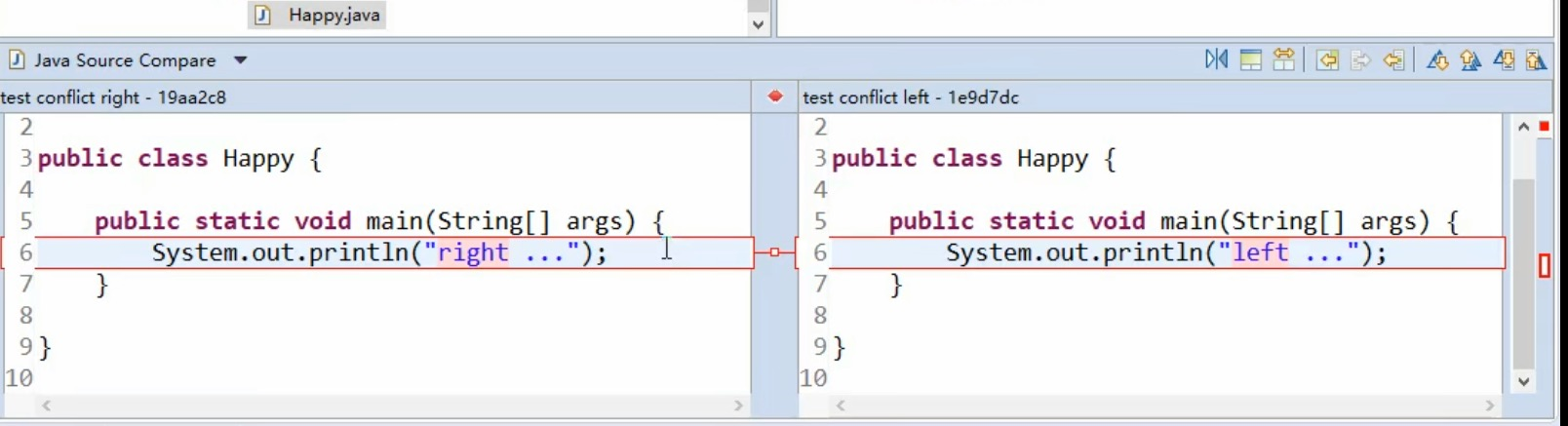This screenshot has height=426, width=1568.
Task: Click 'test conflict right - 19aa2c8' header
Action: click(x=113, y=97)
